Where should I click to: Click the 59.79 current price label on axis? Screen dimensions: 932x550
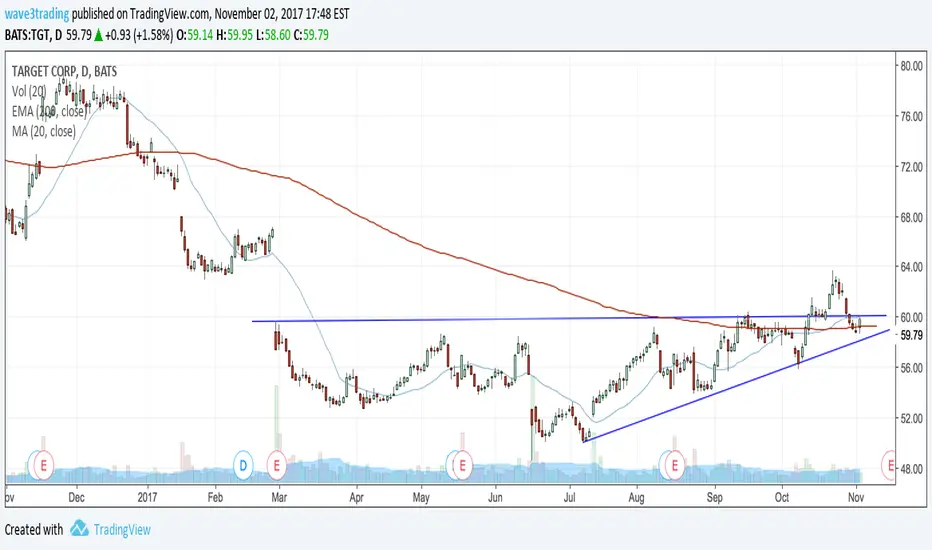point(911,336)
